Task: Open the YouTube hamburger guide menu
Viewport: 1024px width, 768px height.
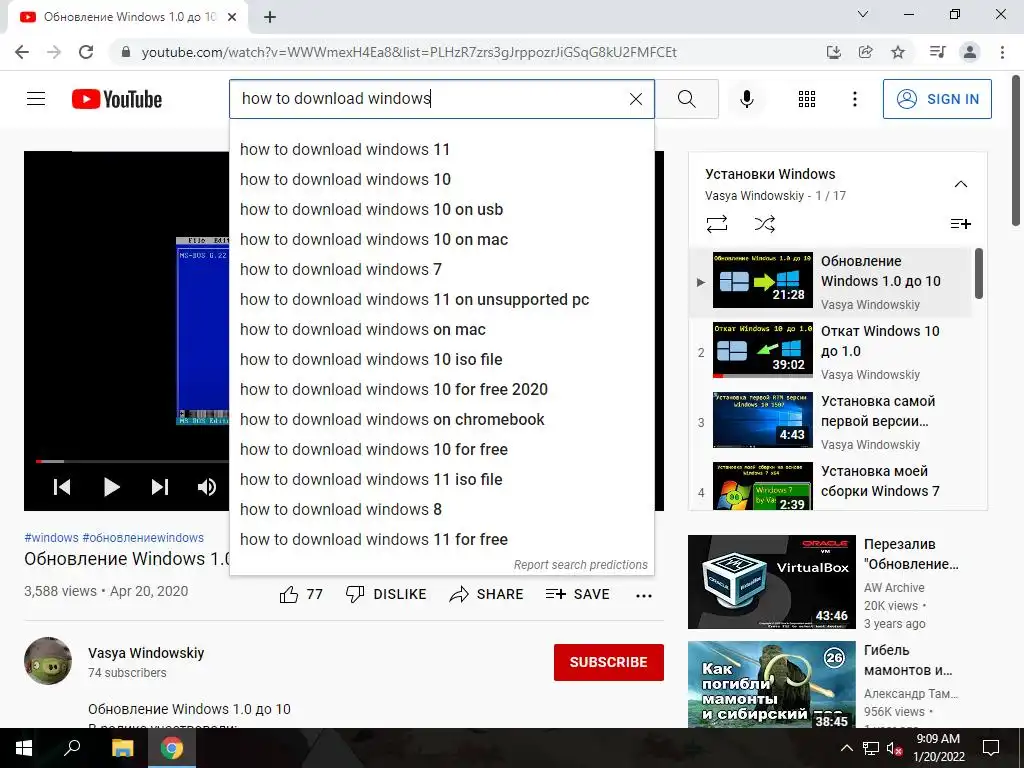Action: pos(36,99)
